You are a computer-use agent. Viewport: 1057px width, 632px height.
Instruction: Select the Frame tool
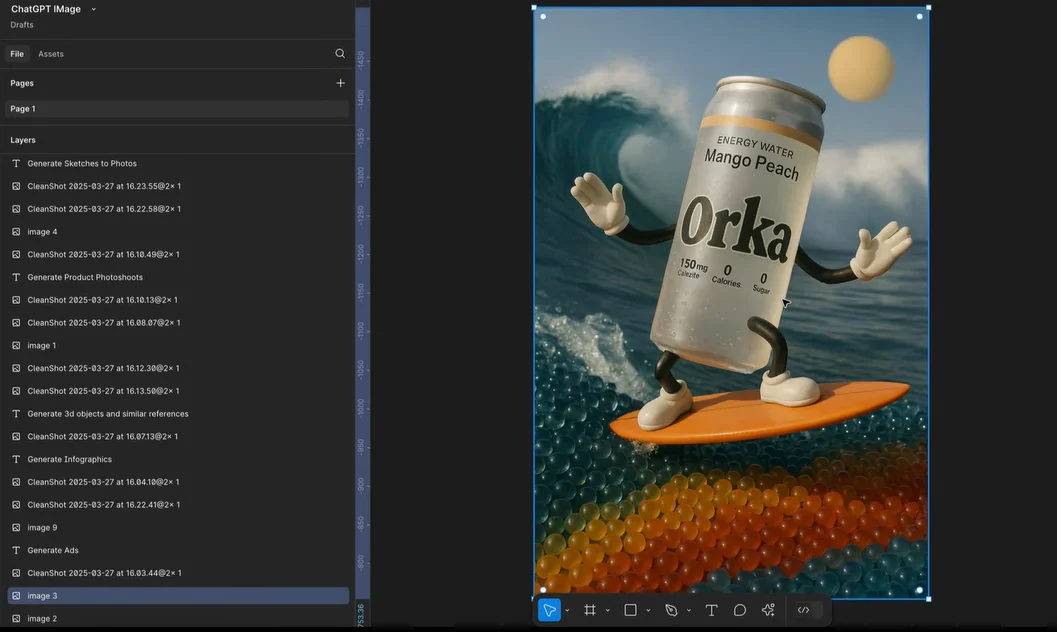[590, 610]
